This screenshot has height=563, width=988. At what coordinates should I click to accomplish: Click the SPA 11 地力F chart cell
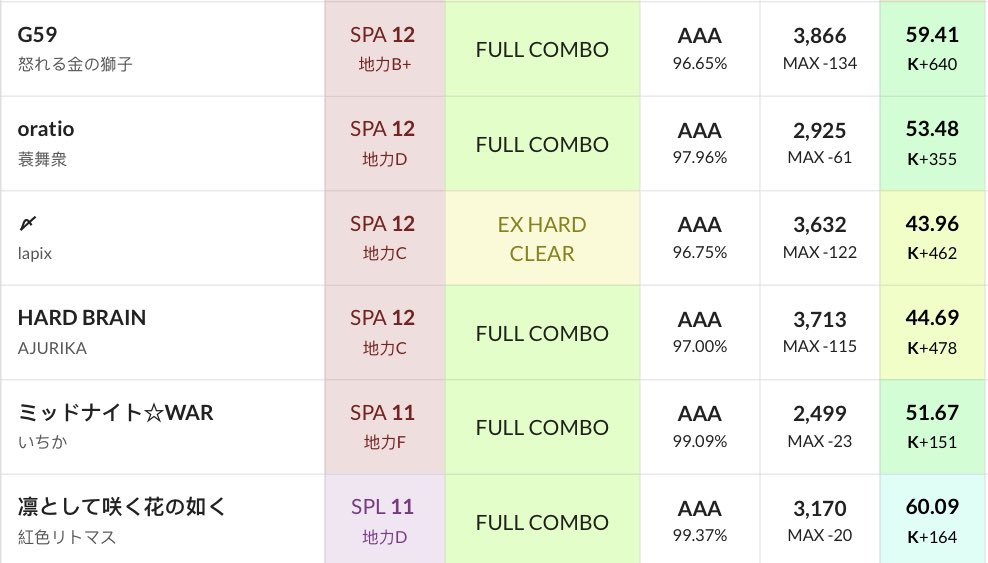click(384, 427)
